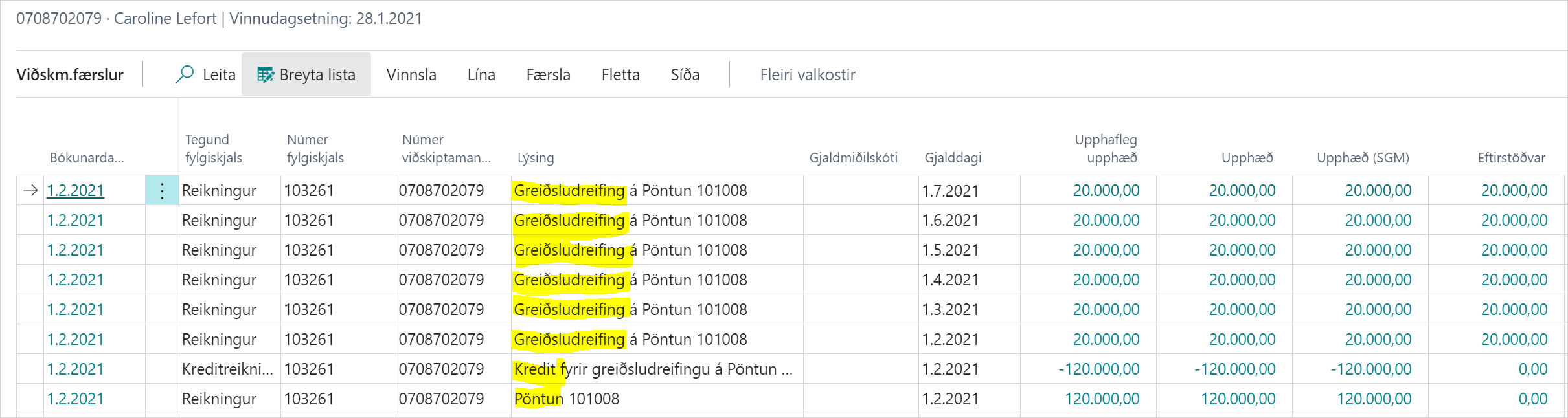Expand the Færsla menu
This screenshot has height=418, width=1568.
coord(548,75)
